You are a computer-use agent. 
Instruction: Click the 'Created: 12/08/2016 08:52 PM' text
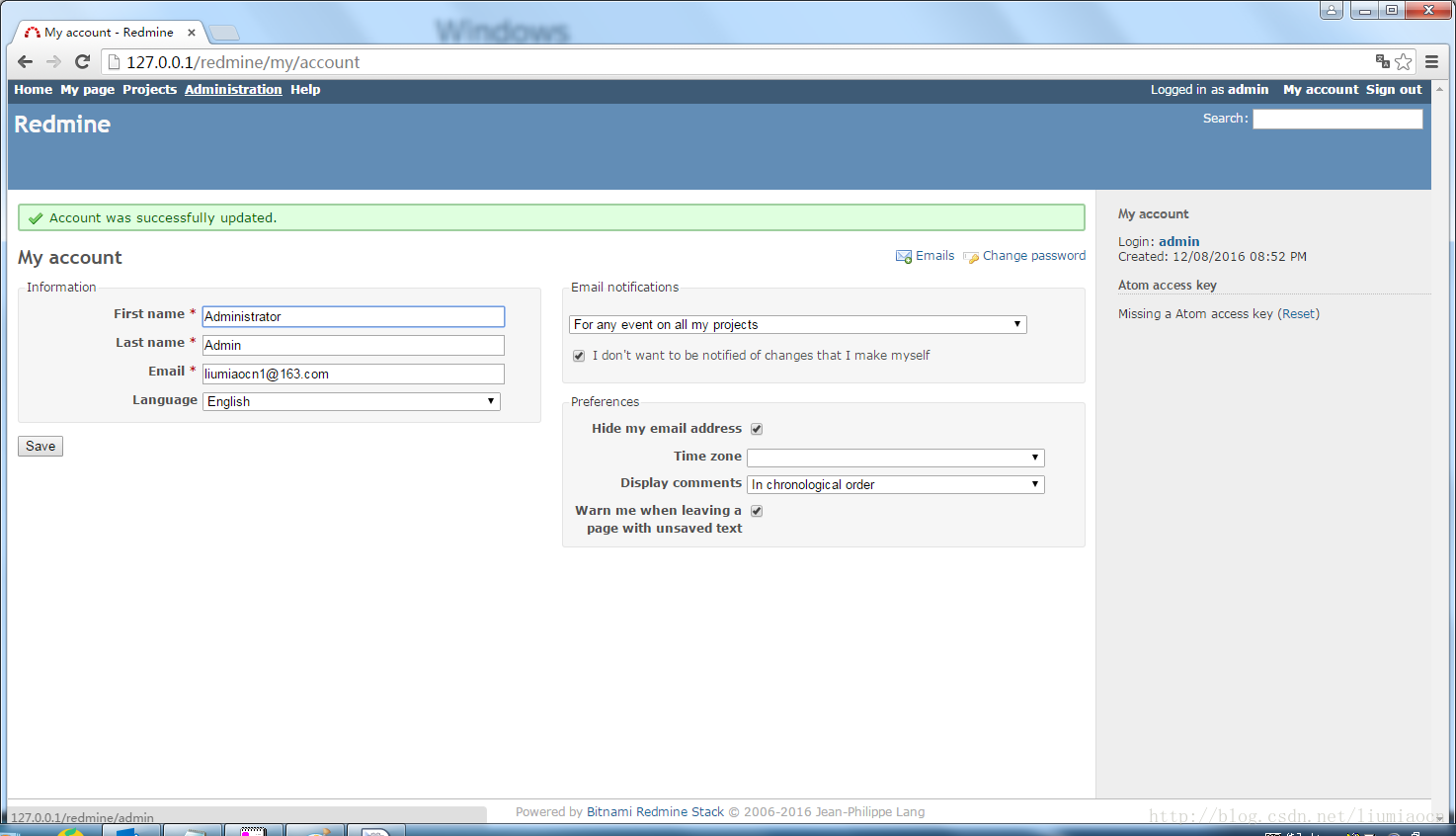[1212, 257]
